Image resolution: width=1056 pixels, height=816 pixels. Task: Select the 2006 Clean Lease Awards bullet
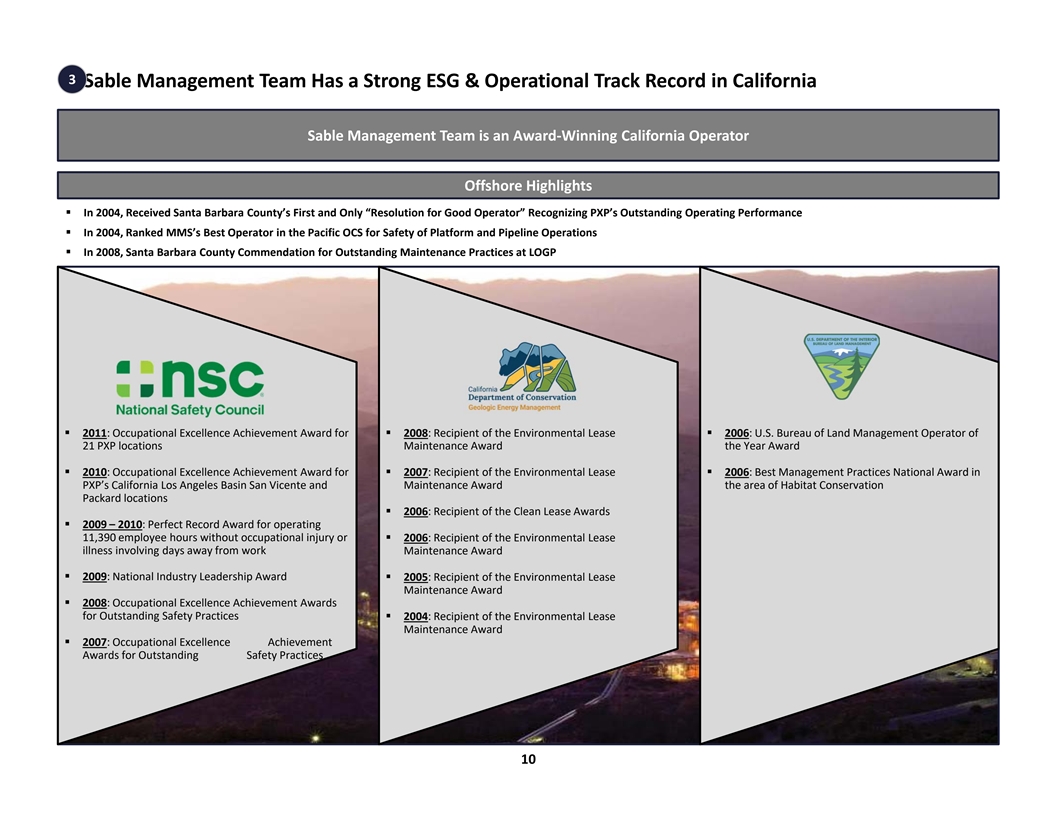point(506,511)
